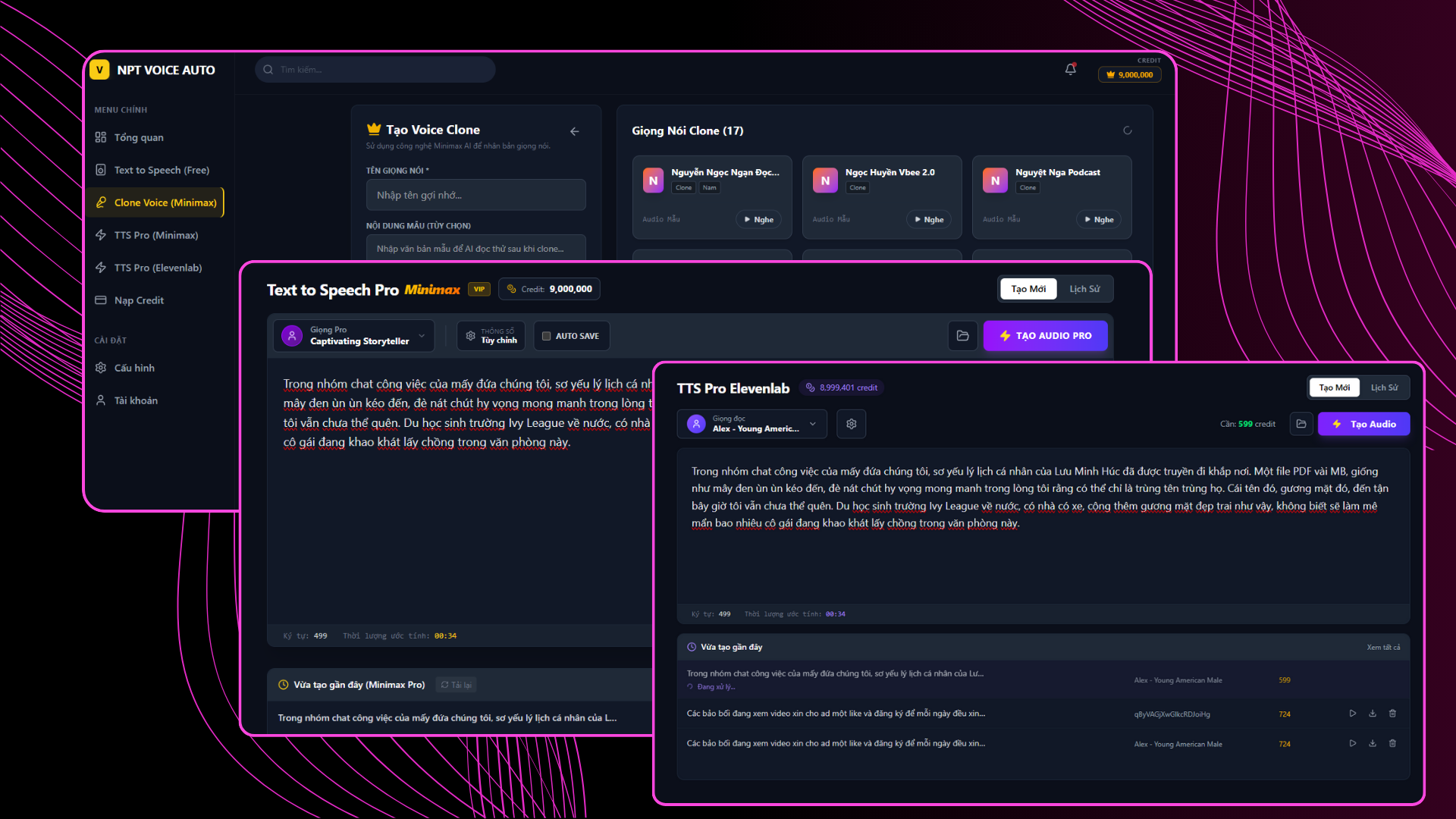Click the refresh icon in Giọng Nói Clone
The image size is (1456, 819).
point(1128,130)
